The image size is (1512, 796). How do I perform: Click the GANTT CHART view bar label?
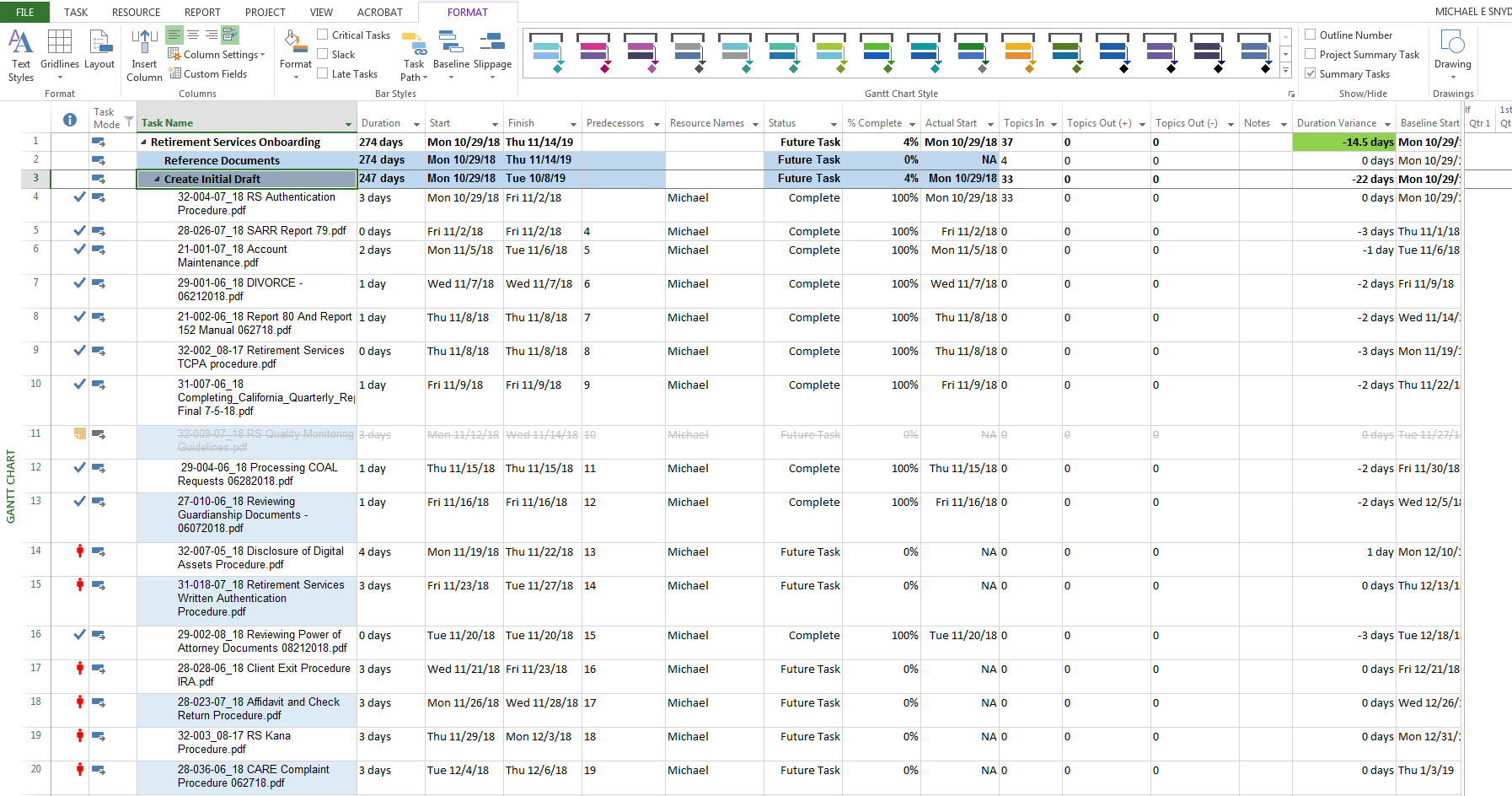click(11, 487)
